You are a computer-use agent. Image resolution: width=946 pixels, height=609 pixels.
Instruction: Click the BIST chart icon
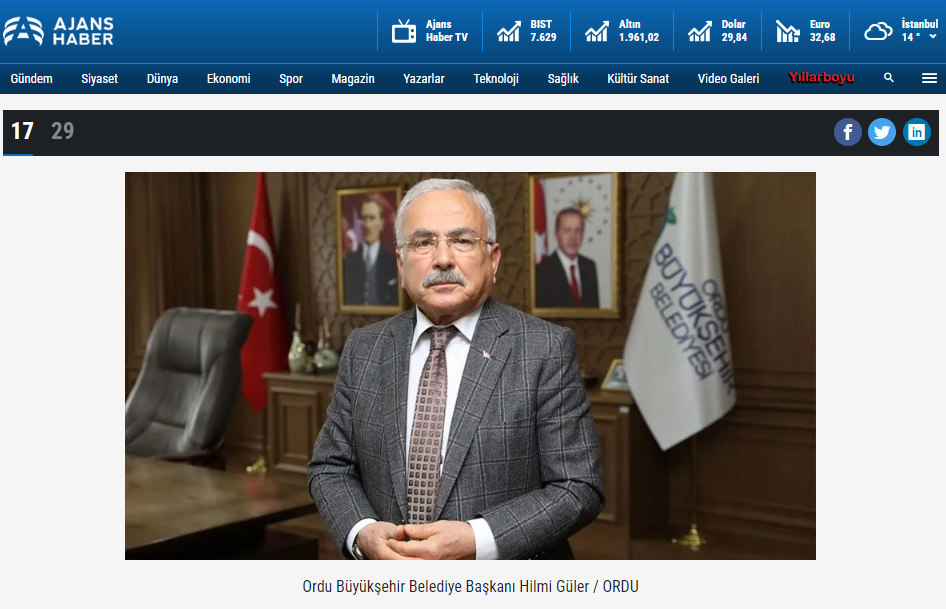pyautogui.click(x=509, y=31)
